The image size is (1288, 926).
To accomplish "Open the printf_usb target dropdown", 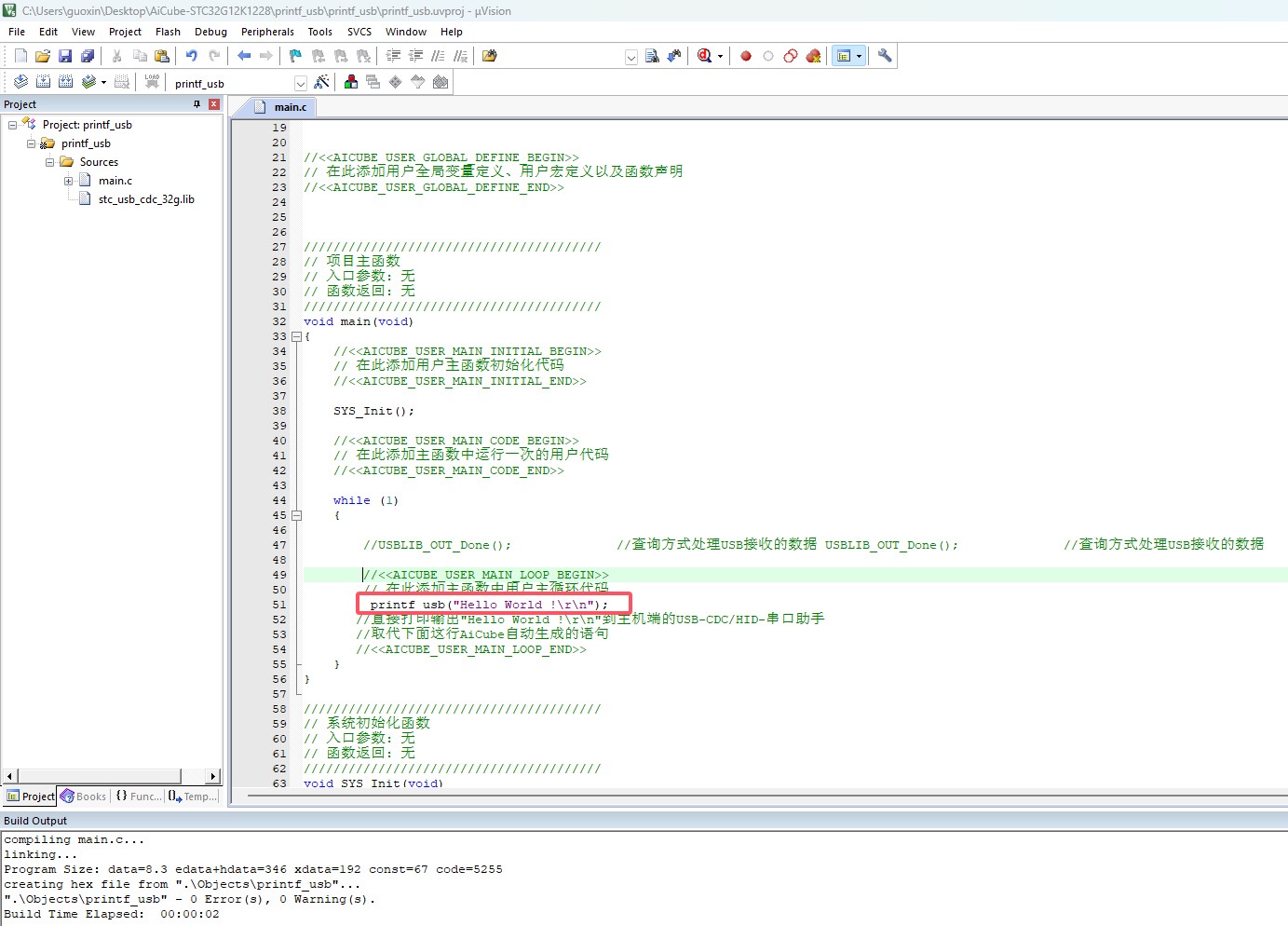I will coord(300,83).
